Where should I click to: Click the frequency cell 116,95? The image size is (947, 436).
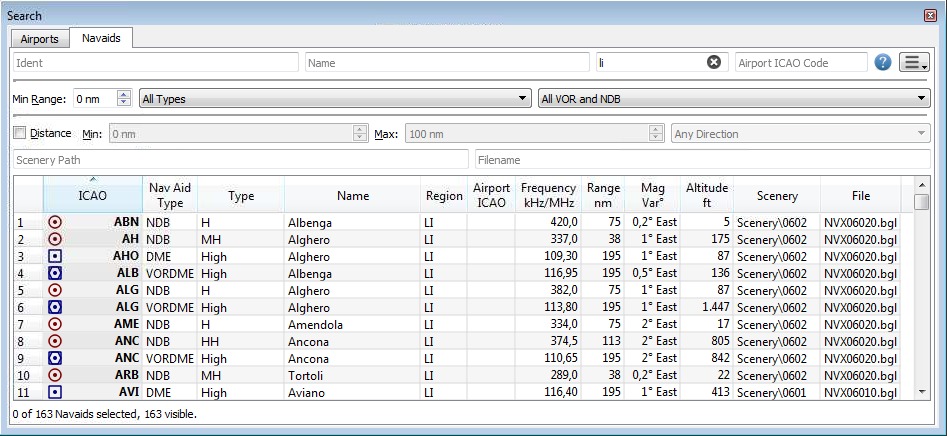(x=548, y=273)
